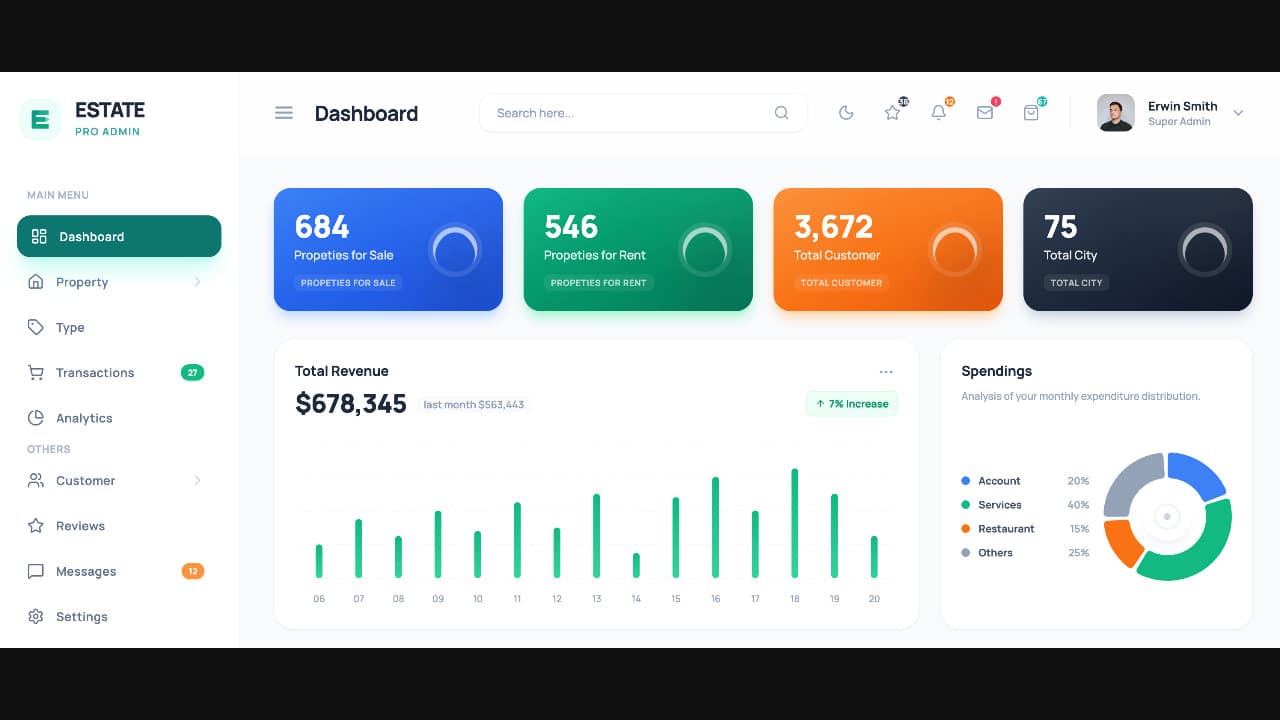Open Settings from the sidebar
The width and height of the screenshot is (1280, 720).
pyautogui.click(x=81, y=616)
